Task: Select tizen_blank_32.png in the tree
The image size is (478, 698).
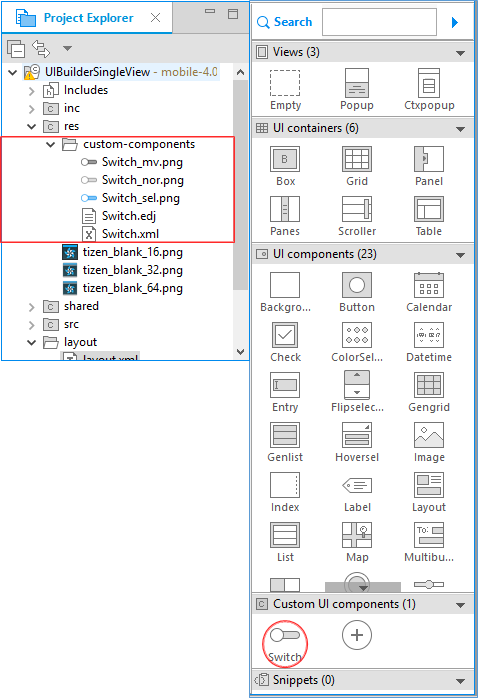Action: pyautogui.click(x=122, y=270)
